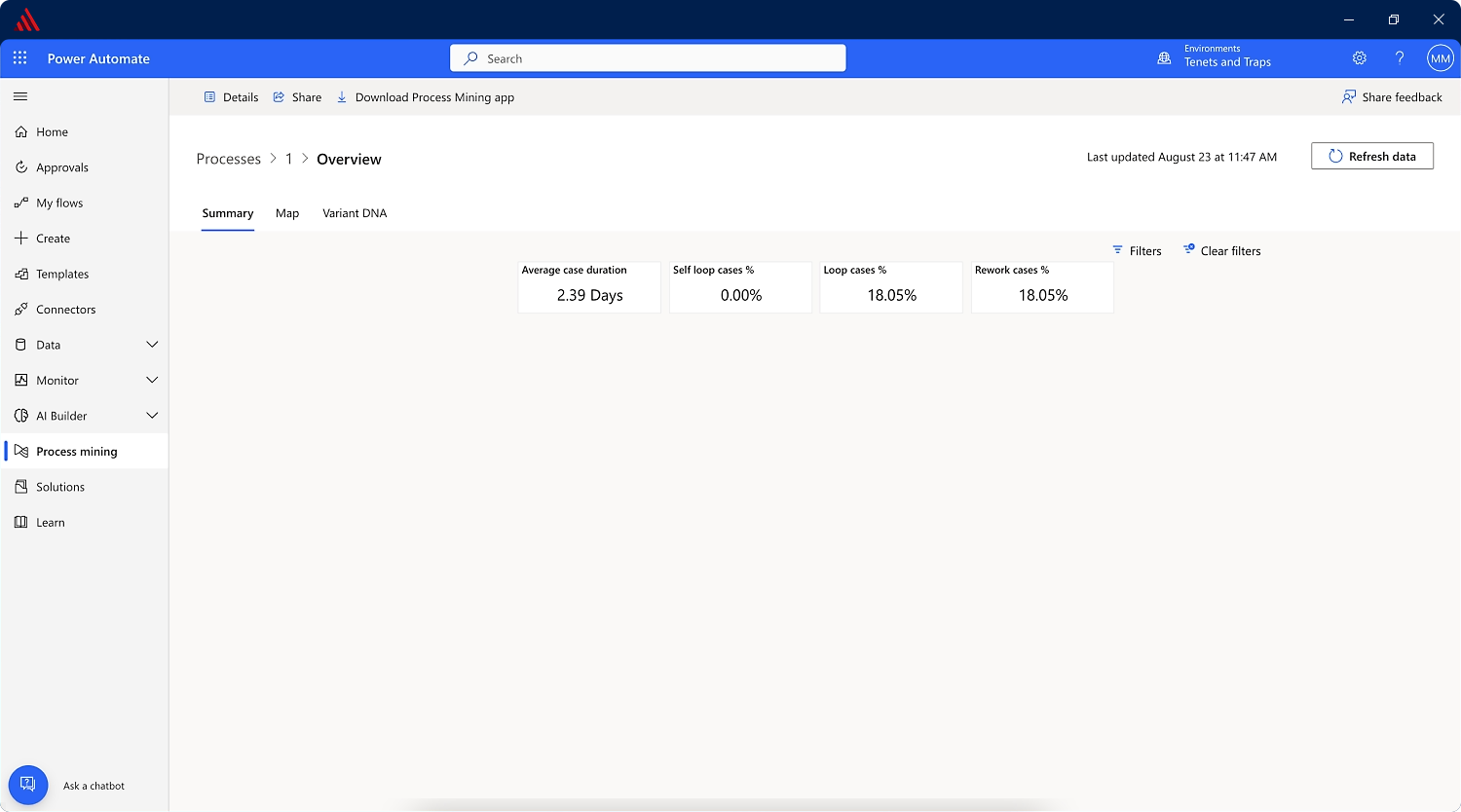1461x812 pixels.
Task: Click the Process mining icon
Action: (21, 451)
